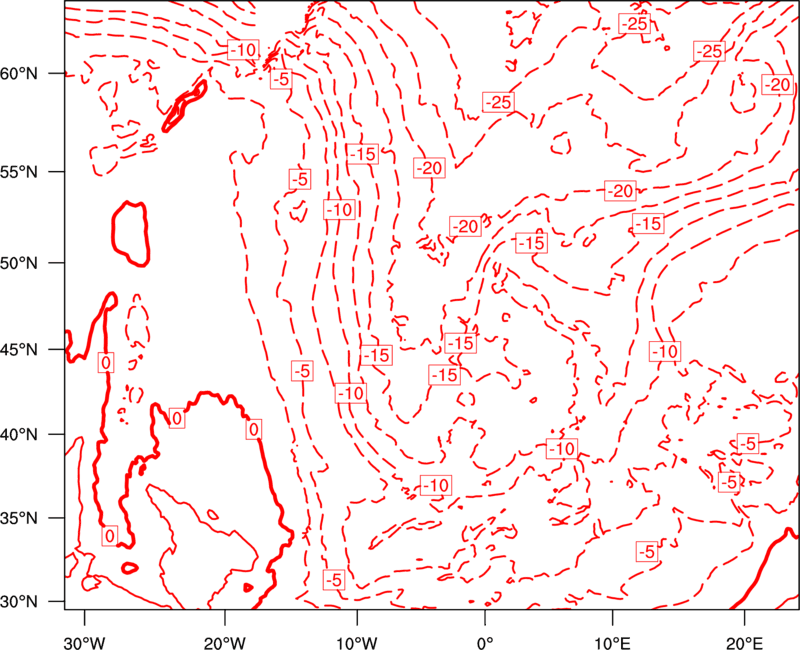Select the 45°N latitude axis label
This screenshot has height=650, width=800.
point(19,350)
